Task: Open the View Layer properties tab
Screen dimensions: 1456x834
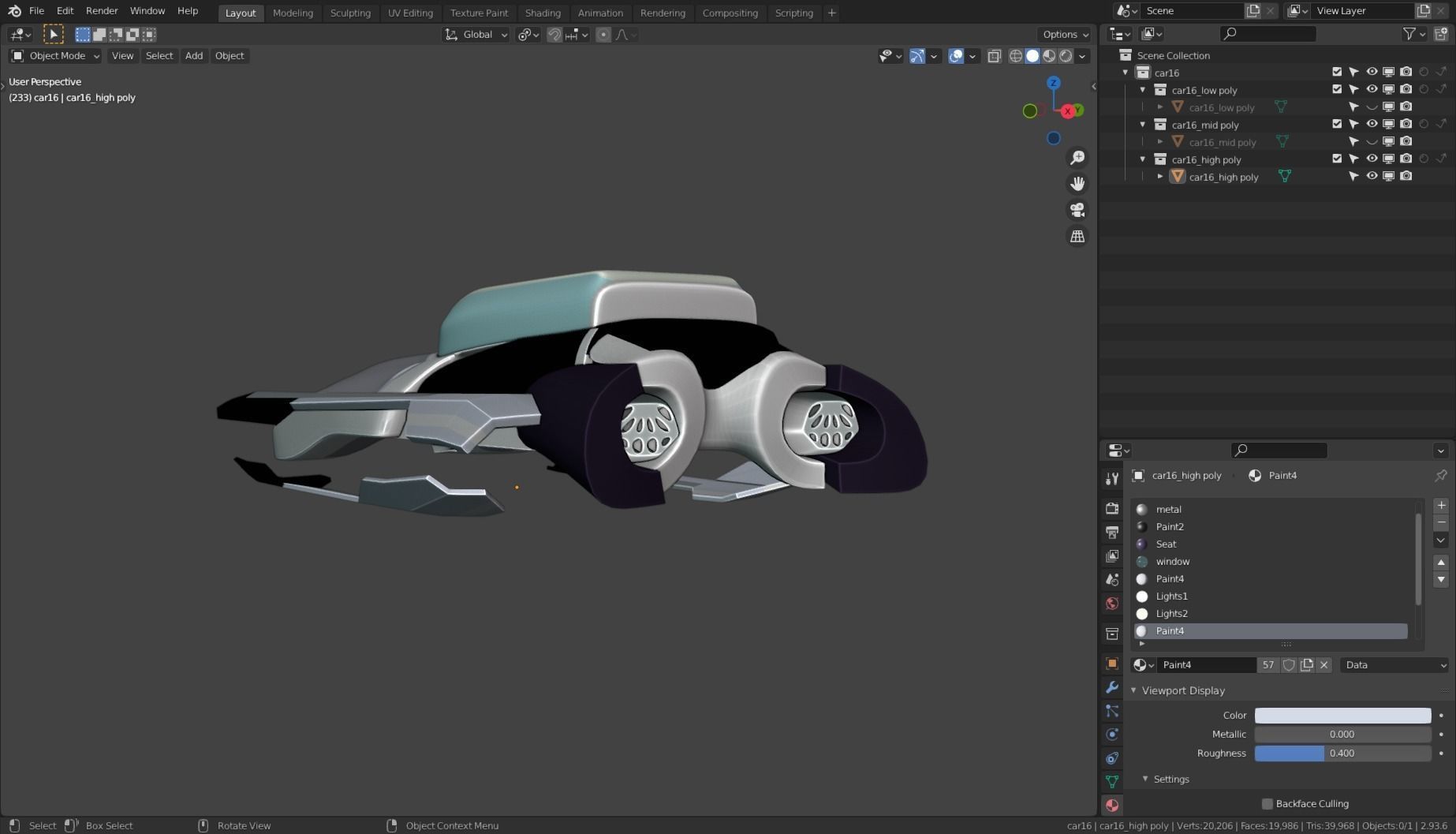Action: [1112, 555]
